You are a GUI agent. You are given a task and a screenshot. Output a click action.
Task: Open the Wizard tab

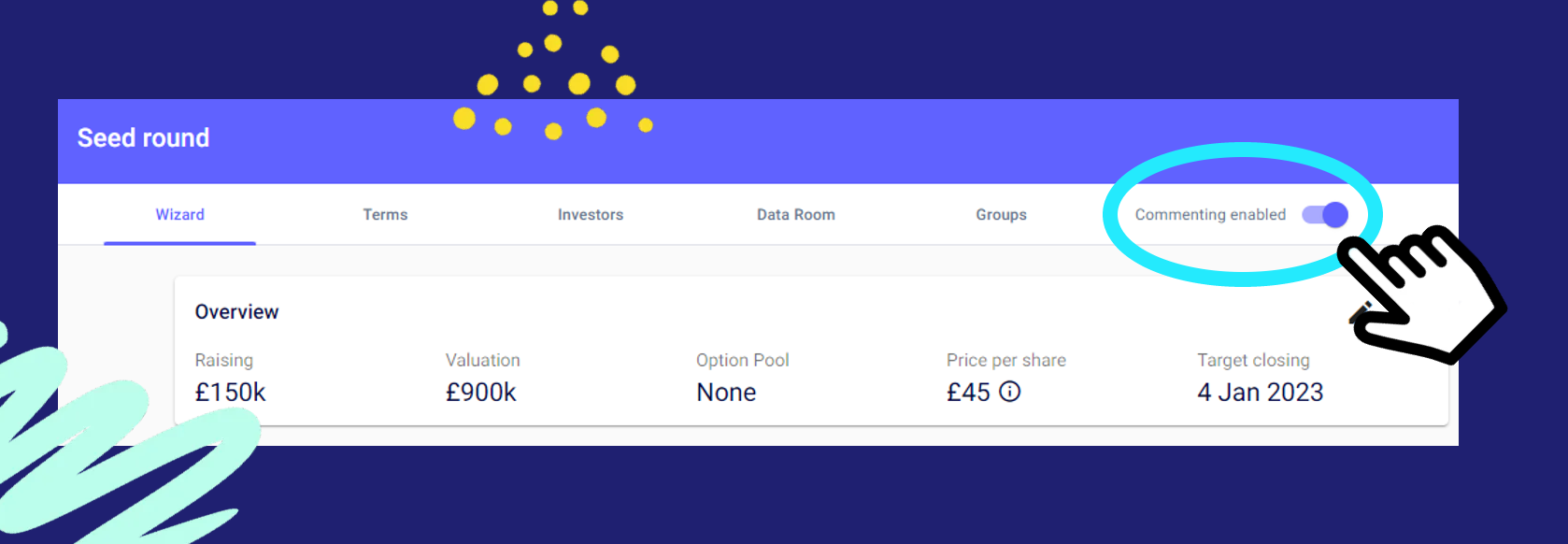(x=179, y=215)
